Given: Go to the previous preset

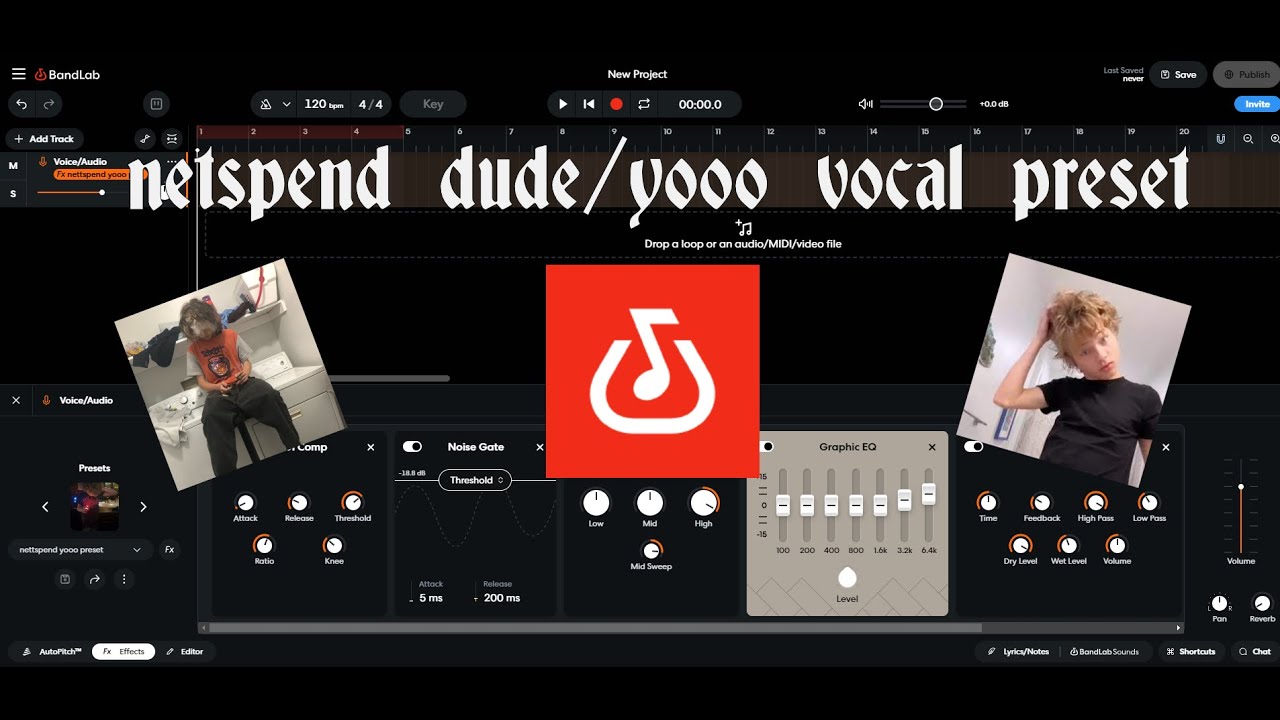Looking at the screenshot, I should coord(45,507).
